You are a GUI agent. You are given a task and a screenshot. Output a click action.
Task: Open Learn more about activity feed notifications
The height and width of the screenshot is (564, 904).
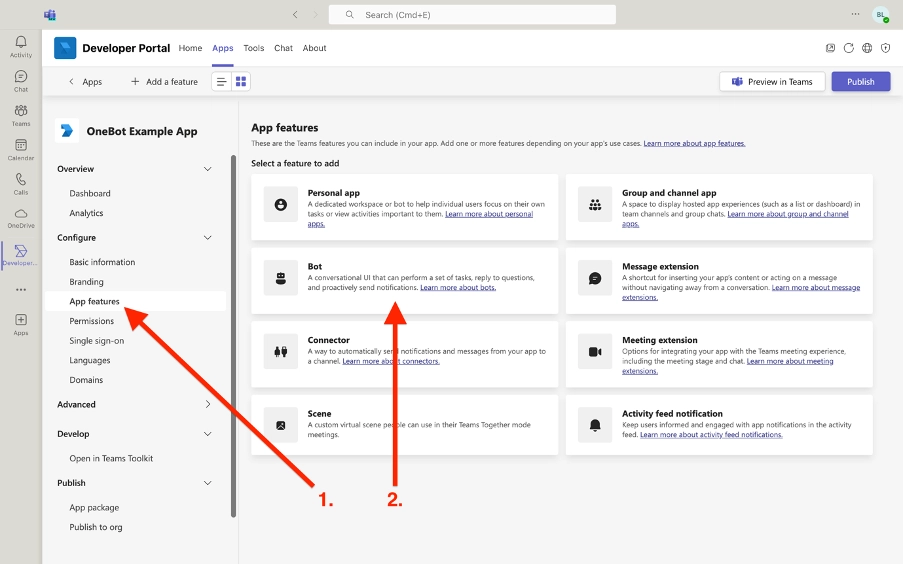click(711, 435)
